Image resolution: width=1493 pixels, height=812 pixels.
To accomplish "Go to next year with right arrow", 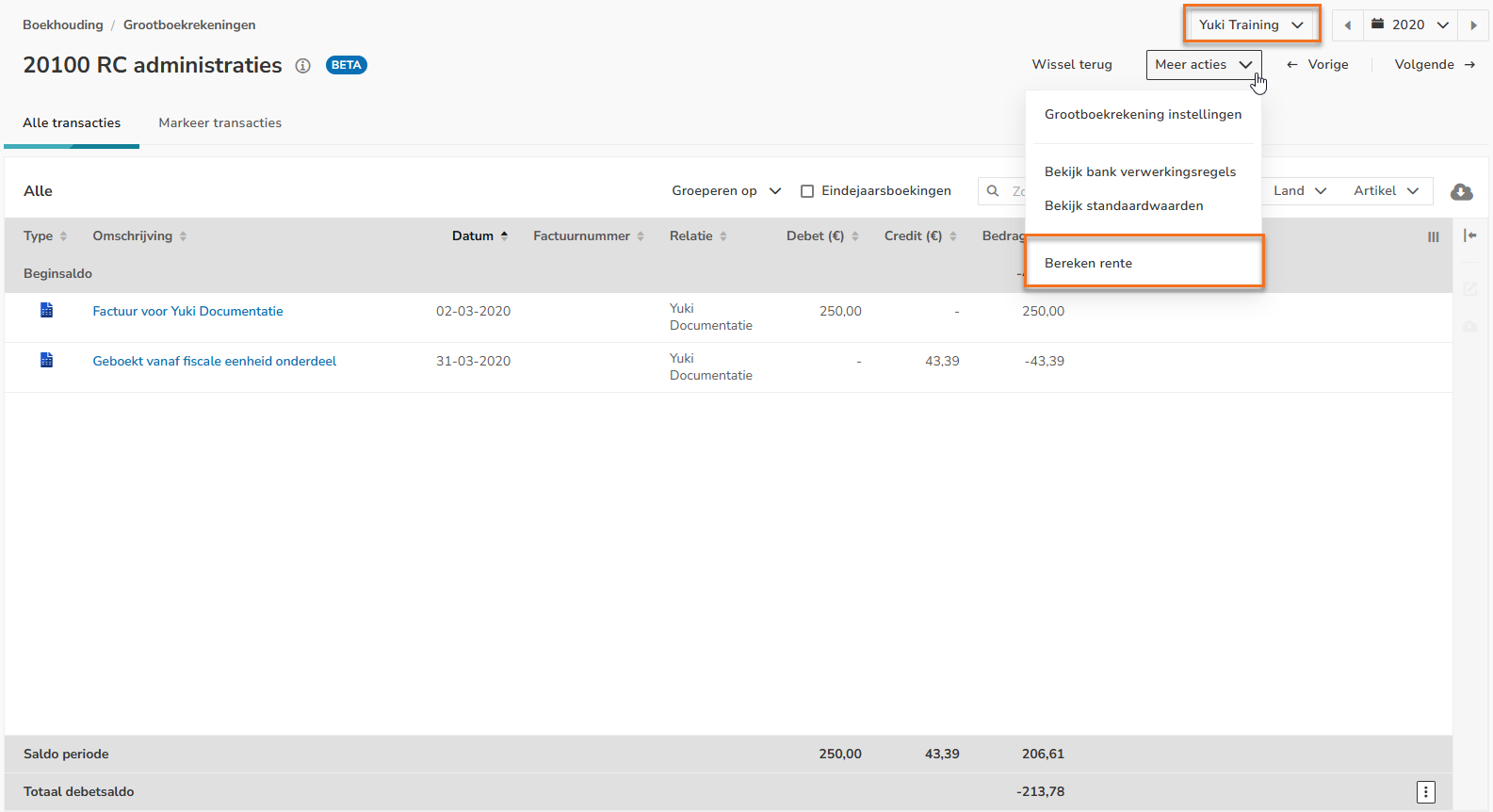I will [1473, 25].
